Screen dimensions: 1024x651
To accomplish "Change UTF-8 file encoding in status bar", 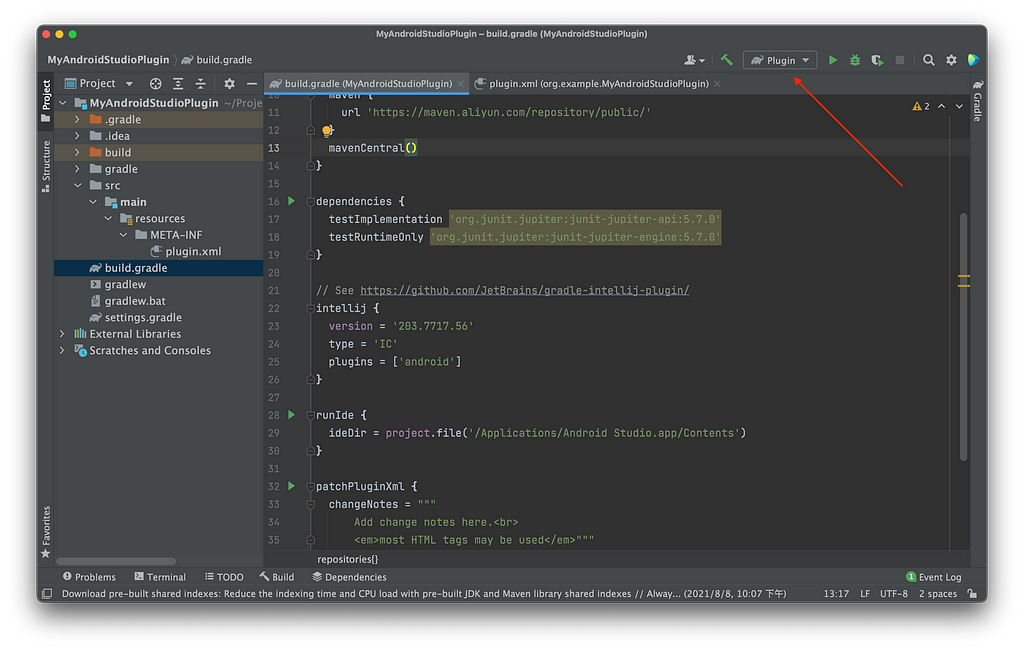I will [x=893, y=594].
